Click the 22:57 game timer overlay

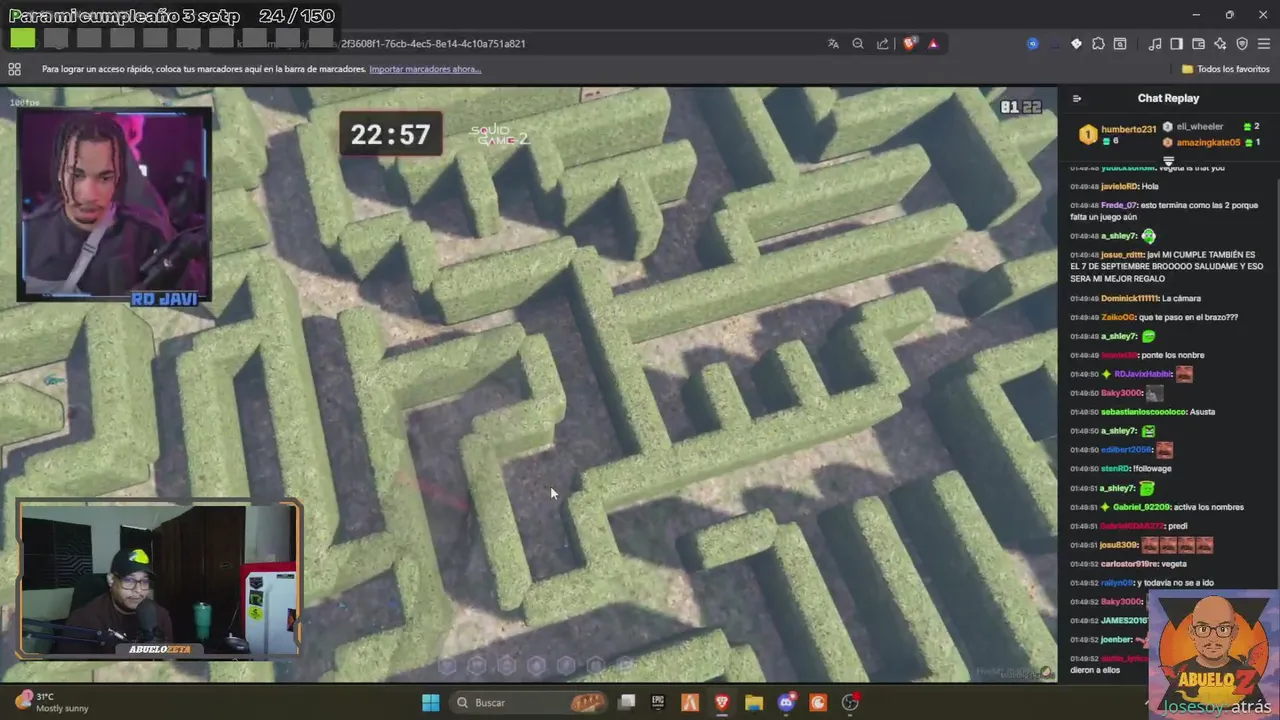[x=390, y=134]
